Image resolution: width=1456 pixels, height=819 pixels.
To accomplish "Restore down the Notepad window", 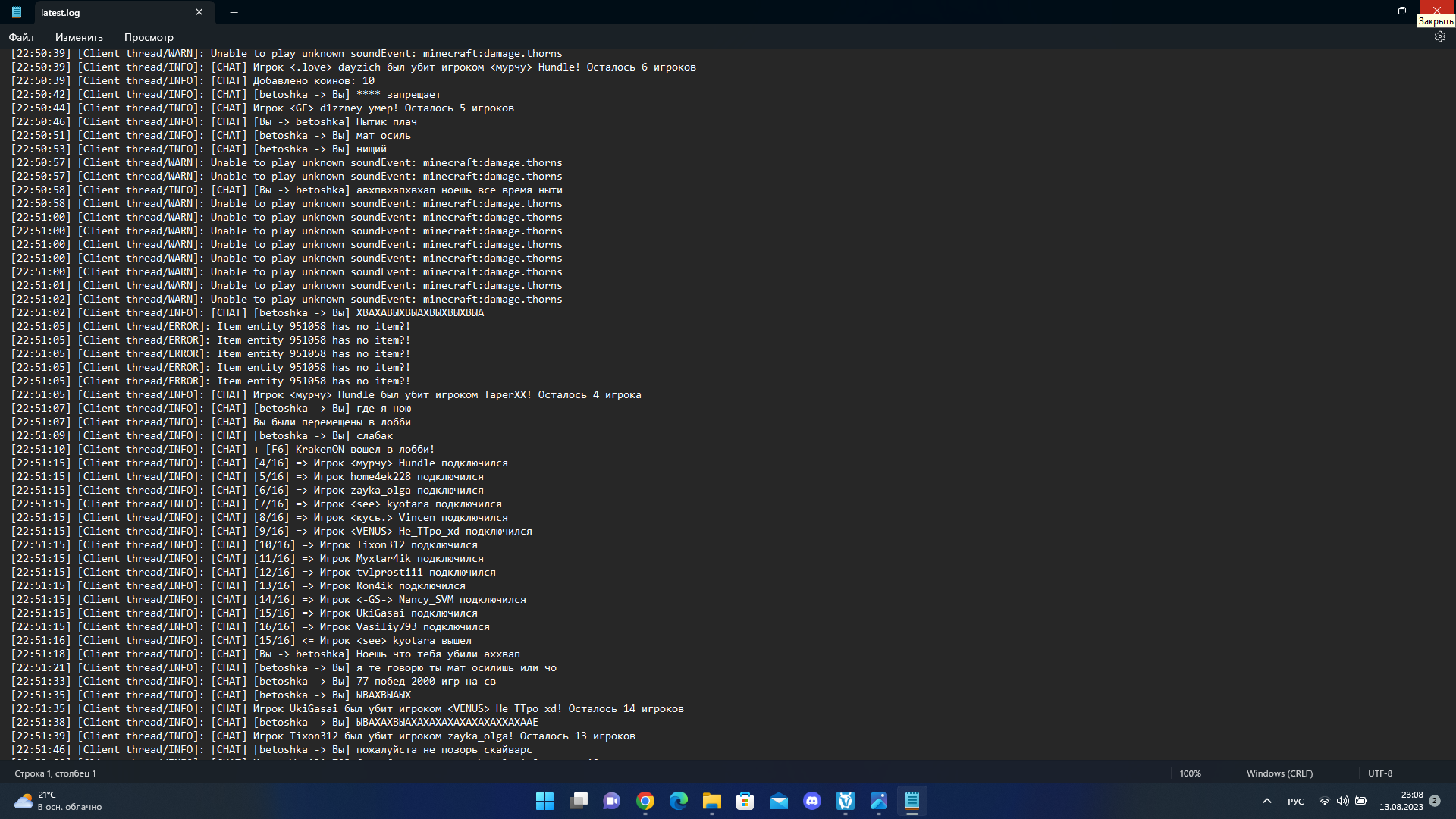I will click(1402, 11).
